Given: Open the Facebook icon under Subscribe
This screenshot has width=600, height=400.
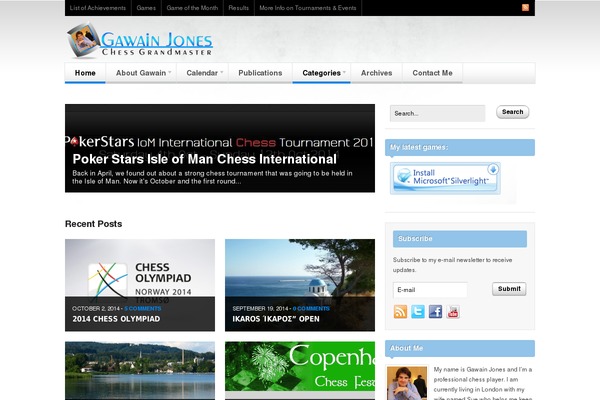Looking at the screenshot, I should [435, 312].
